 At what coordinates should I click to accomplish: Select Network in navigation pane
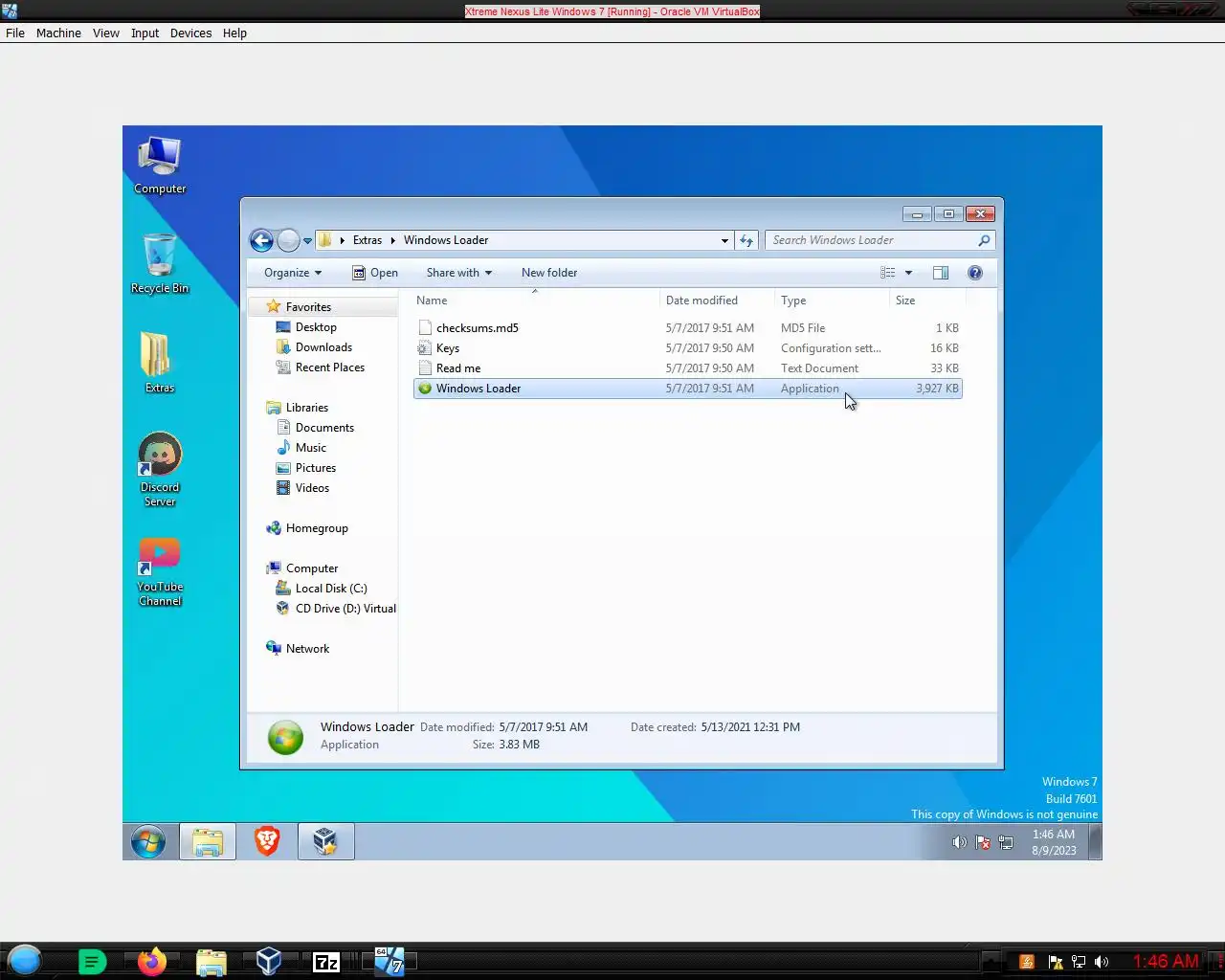(307, 649)
